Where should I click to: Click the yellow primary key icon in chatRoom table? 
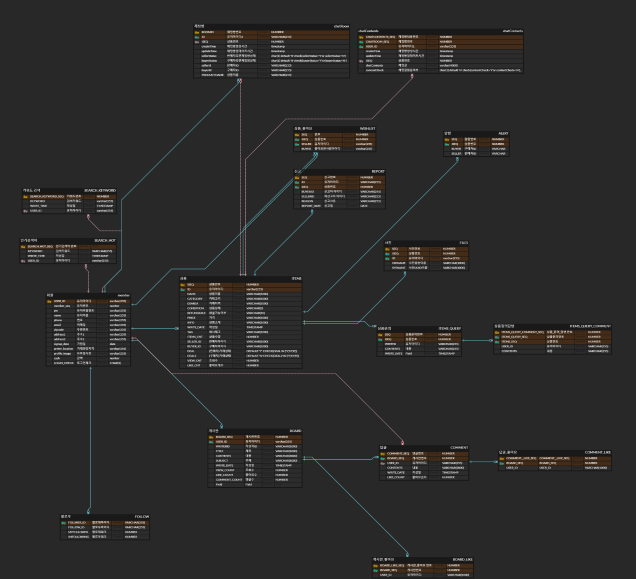click(x=197, y=32)
